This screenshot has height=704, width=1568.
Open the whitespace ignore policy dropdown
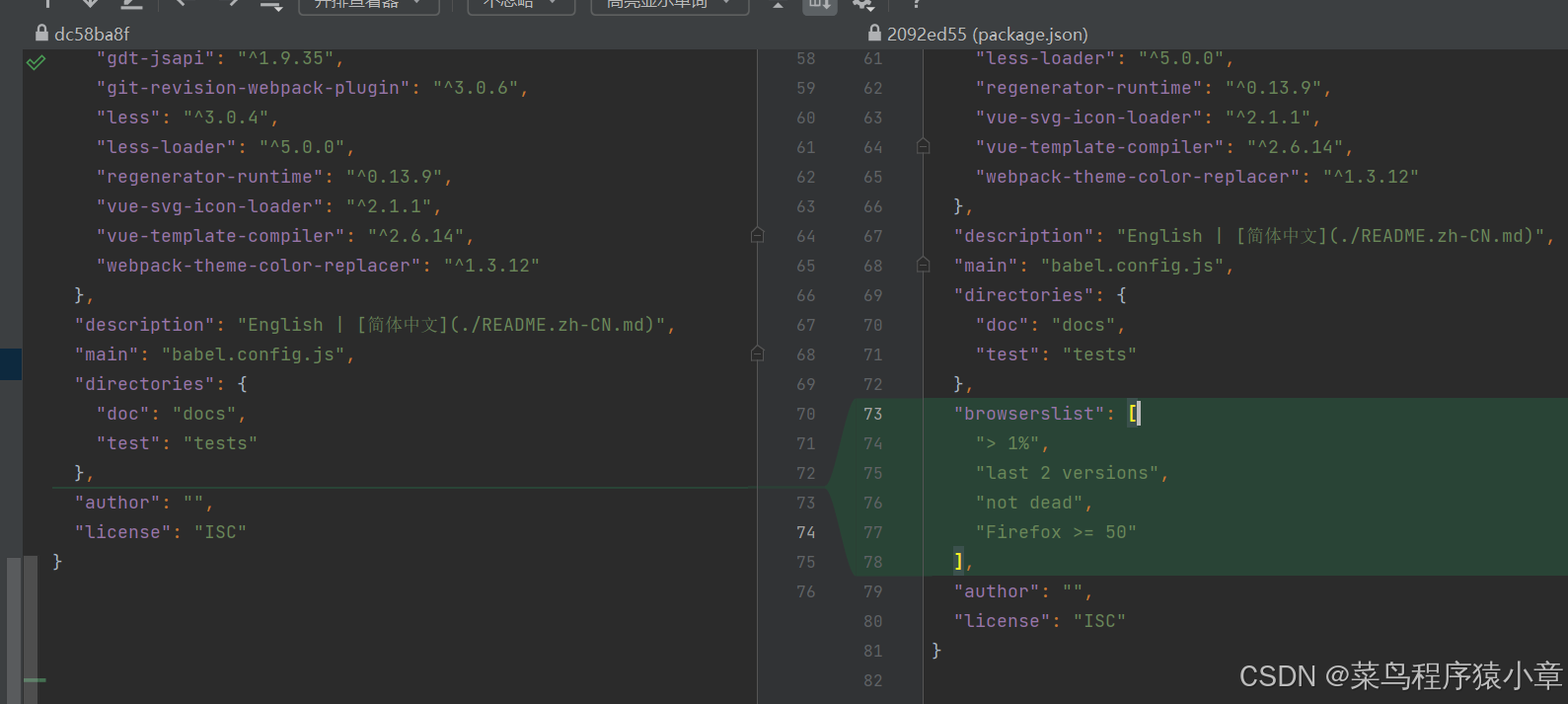tap(521, 5)
